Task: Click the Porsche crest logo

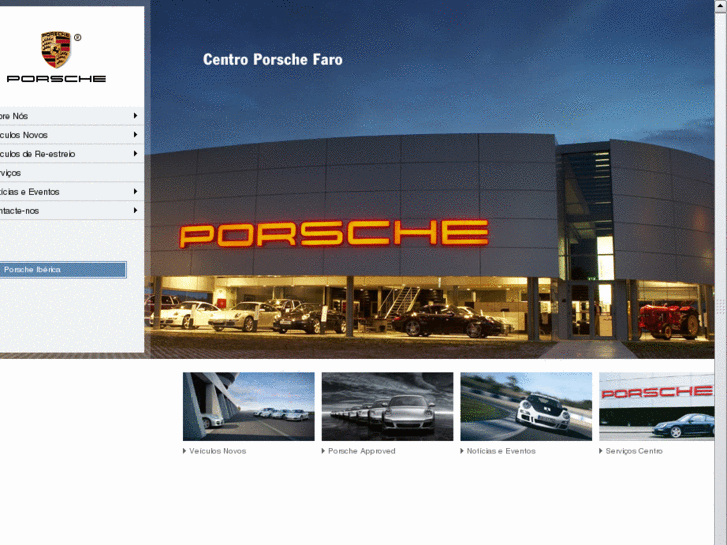Action: 56,49
